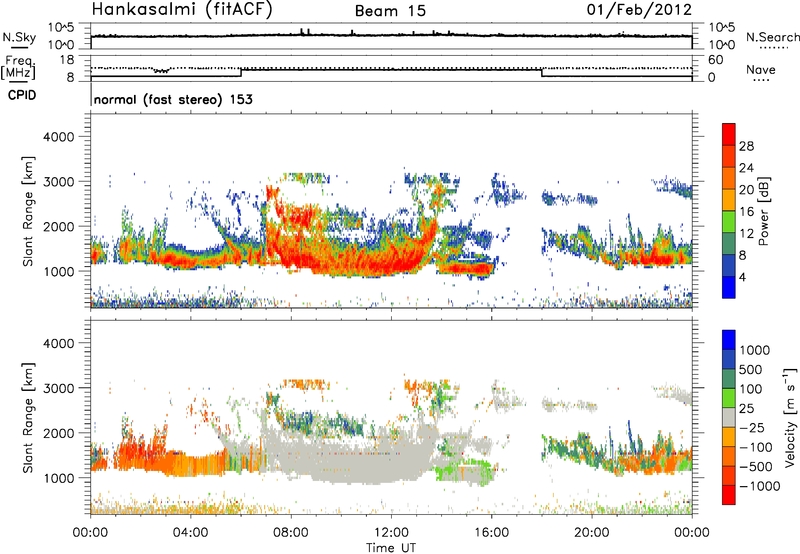Click the '60' tick on the Nave axis
Image resolution: width=800 pixels, height=554 pixels.
pos(715,60)
